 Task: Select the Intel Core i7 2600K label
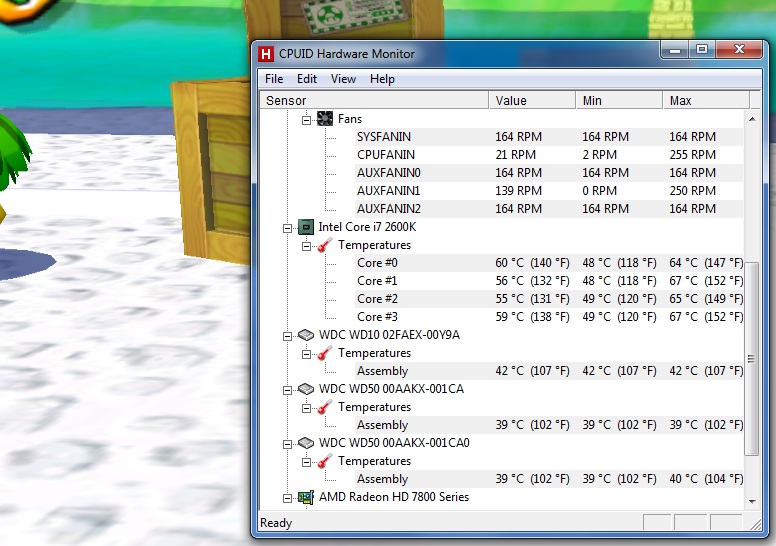coord(367,227)
